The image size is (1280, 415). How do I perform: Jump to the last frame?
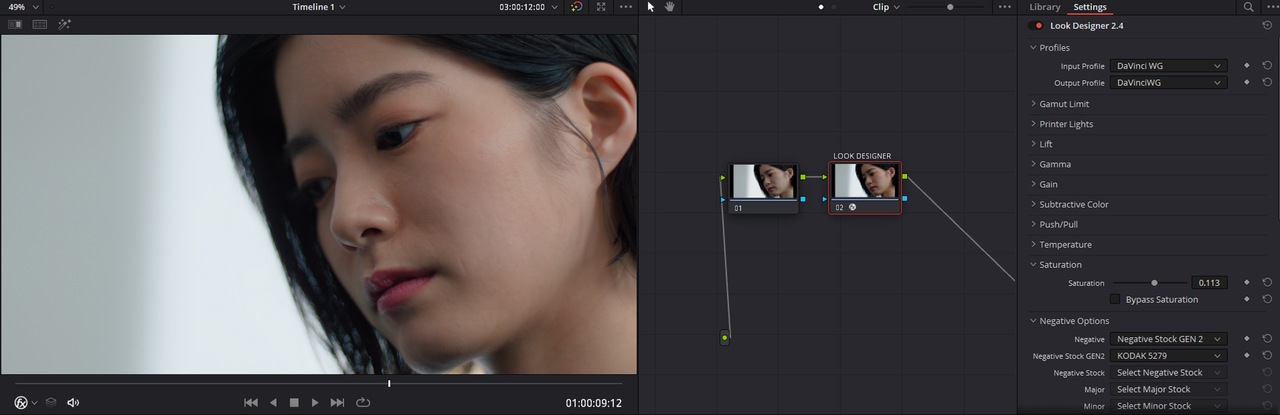337,402
